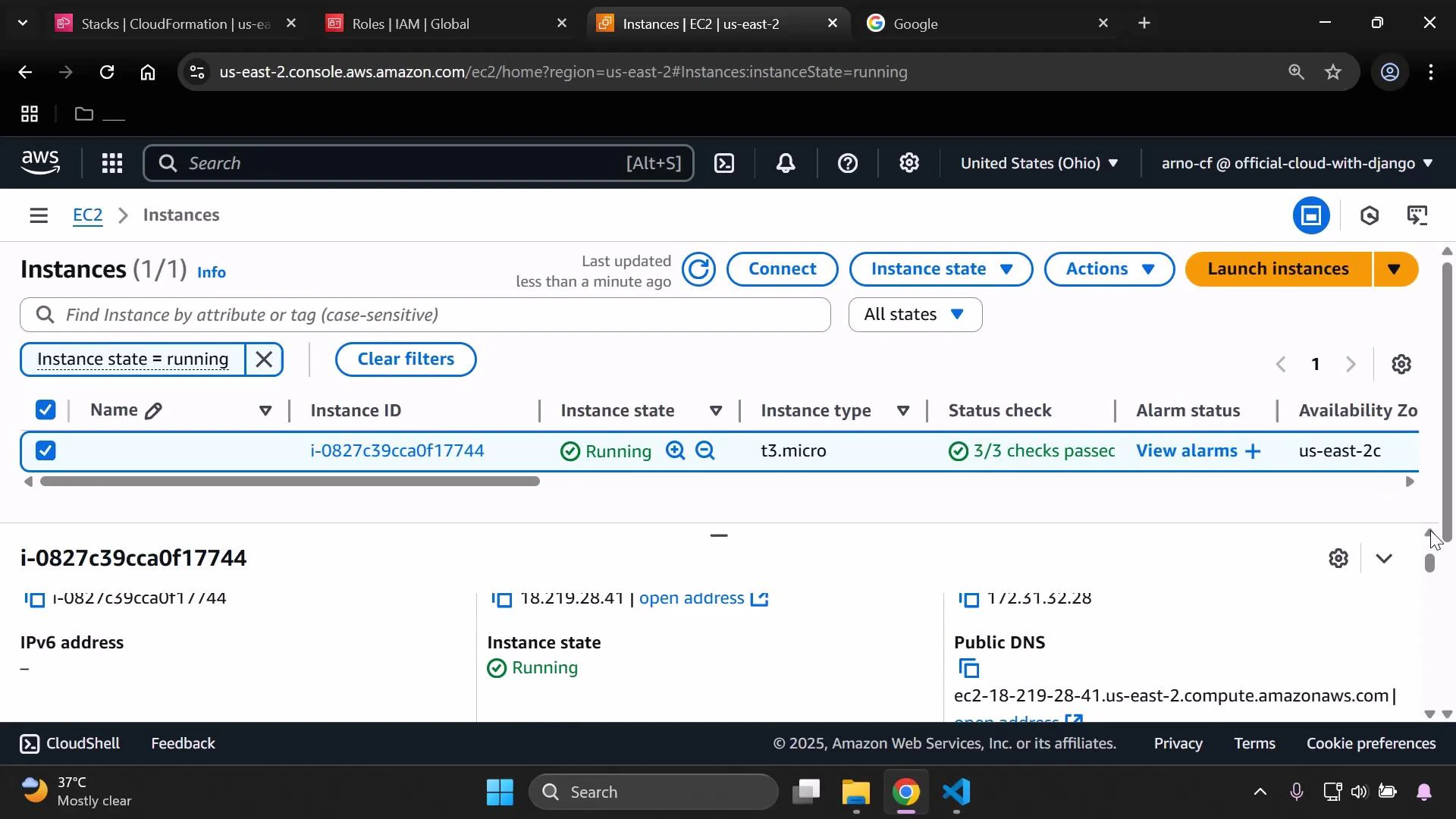
Task: Open the notifications bell panel
Action: (786, 163)
